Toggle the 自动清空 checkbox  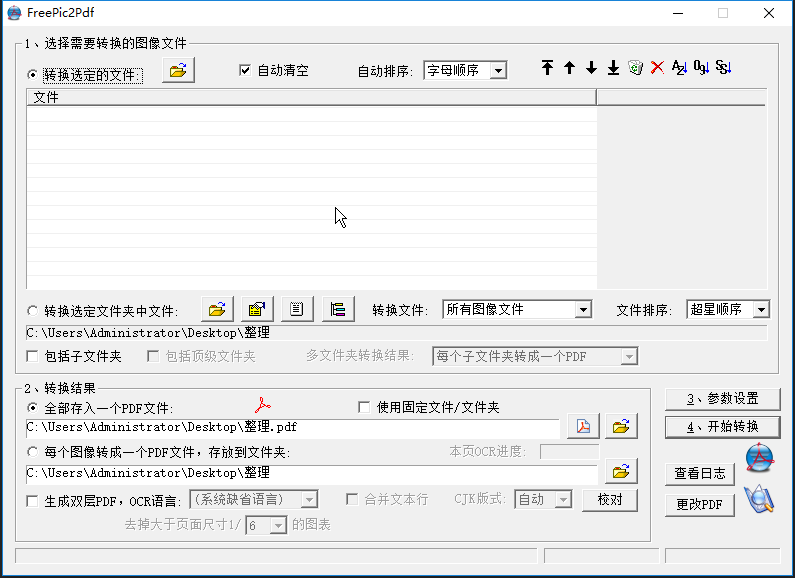click(245, 71)
